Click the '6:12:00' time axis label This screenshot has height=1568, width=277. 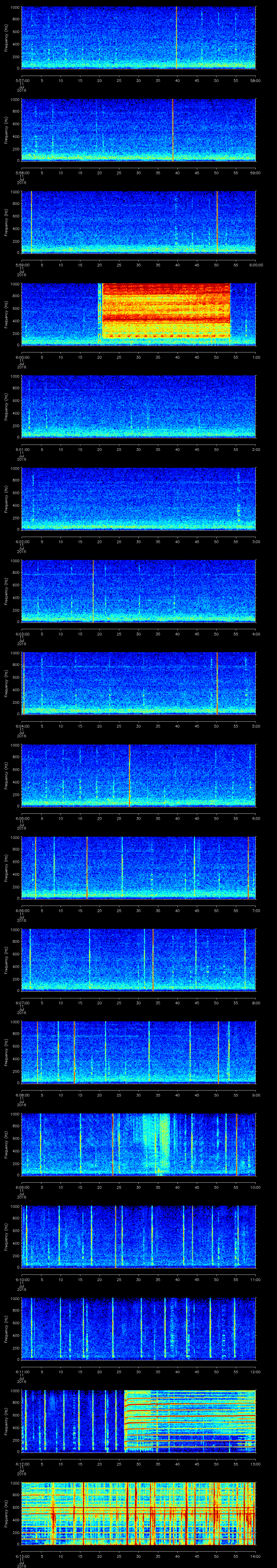tap(22, 1463)
